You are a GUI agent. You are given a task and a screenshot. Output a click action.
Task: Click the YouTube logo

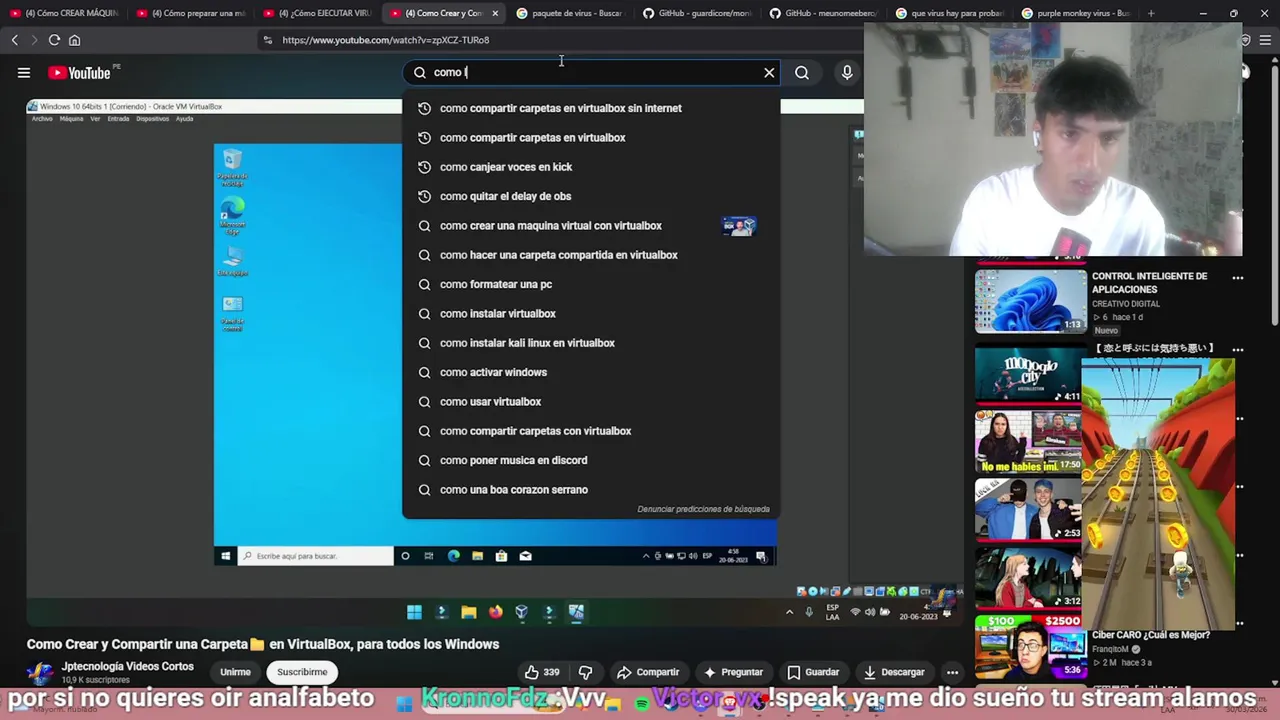79,72
